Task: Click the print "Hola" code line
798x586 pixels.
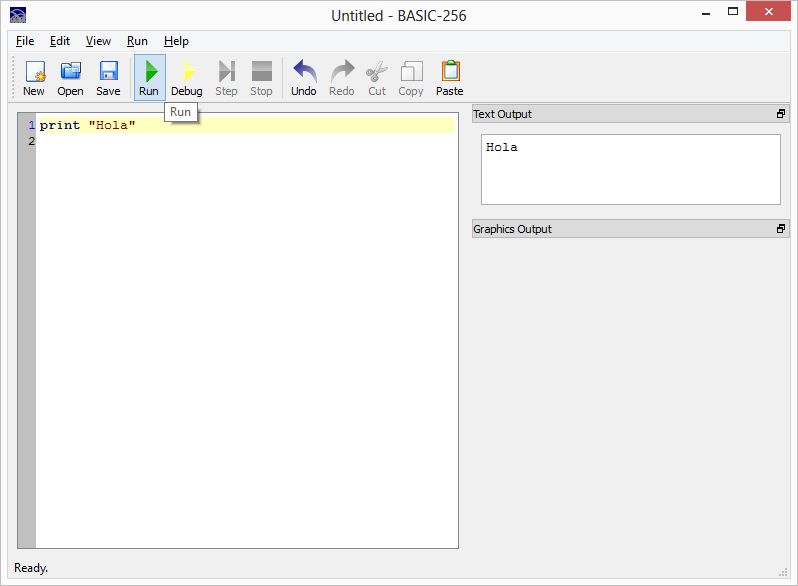Action: coord(245,125)
